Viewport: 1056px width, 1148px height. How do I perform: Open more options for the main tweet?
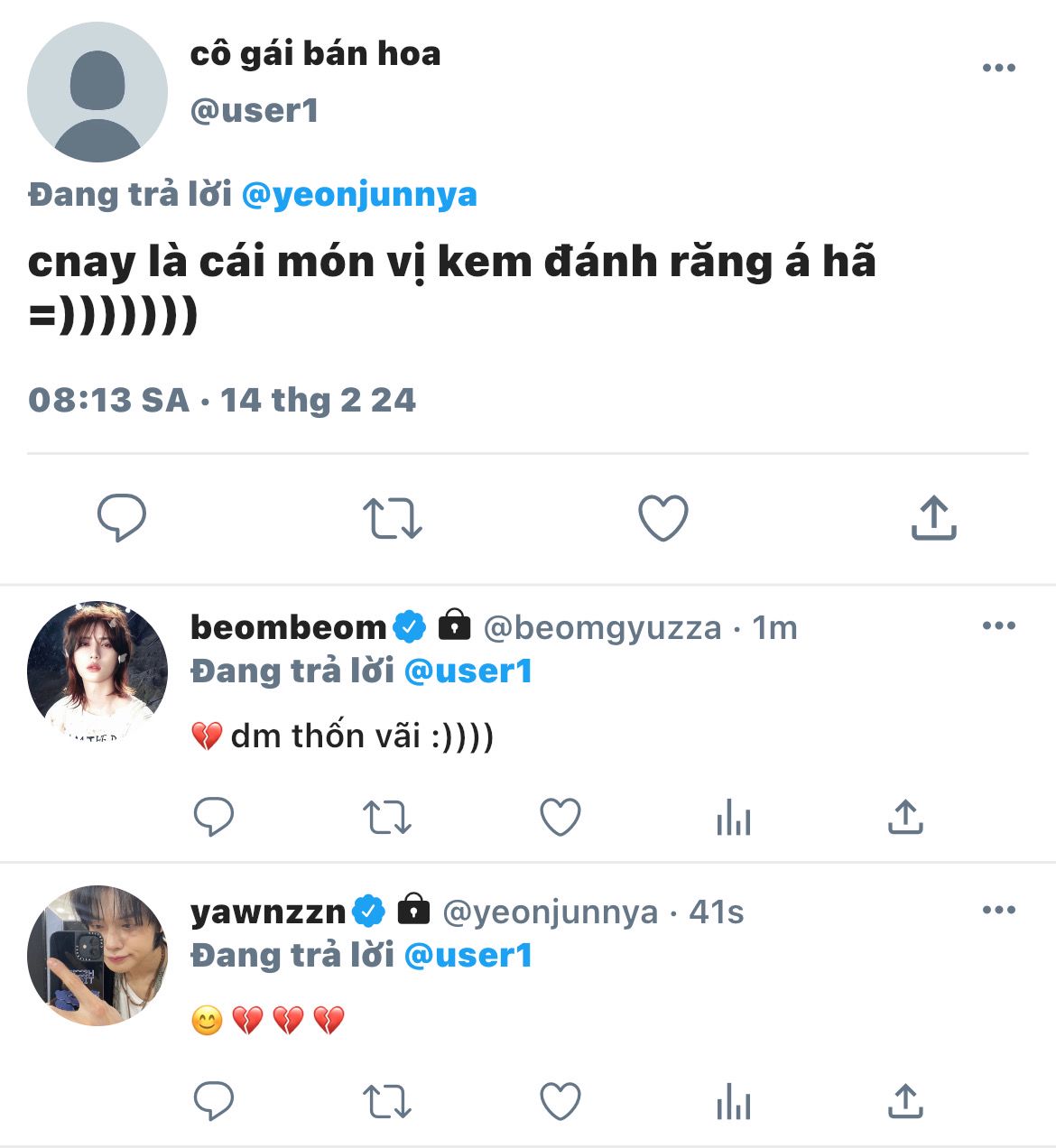(x=998, y=69)
